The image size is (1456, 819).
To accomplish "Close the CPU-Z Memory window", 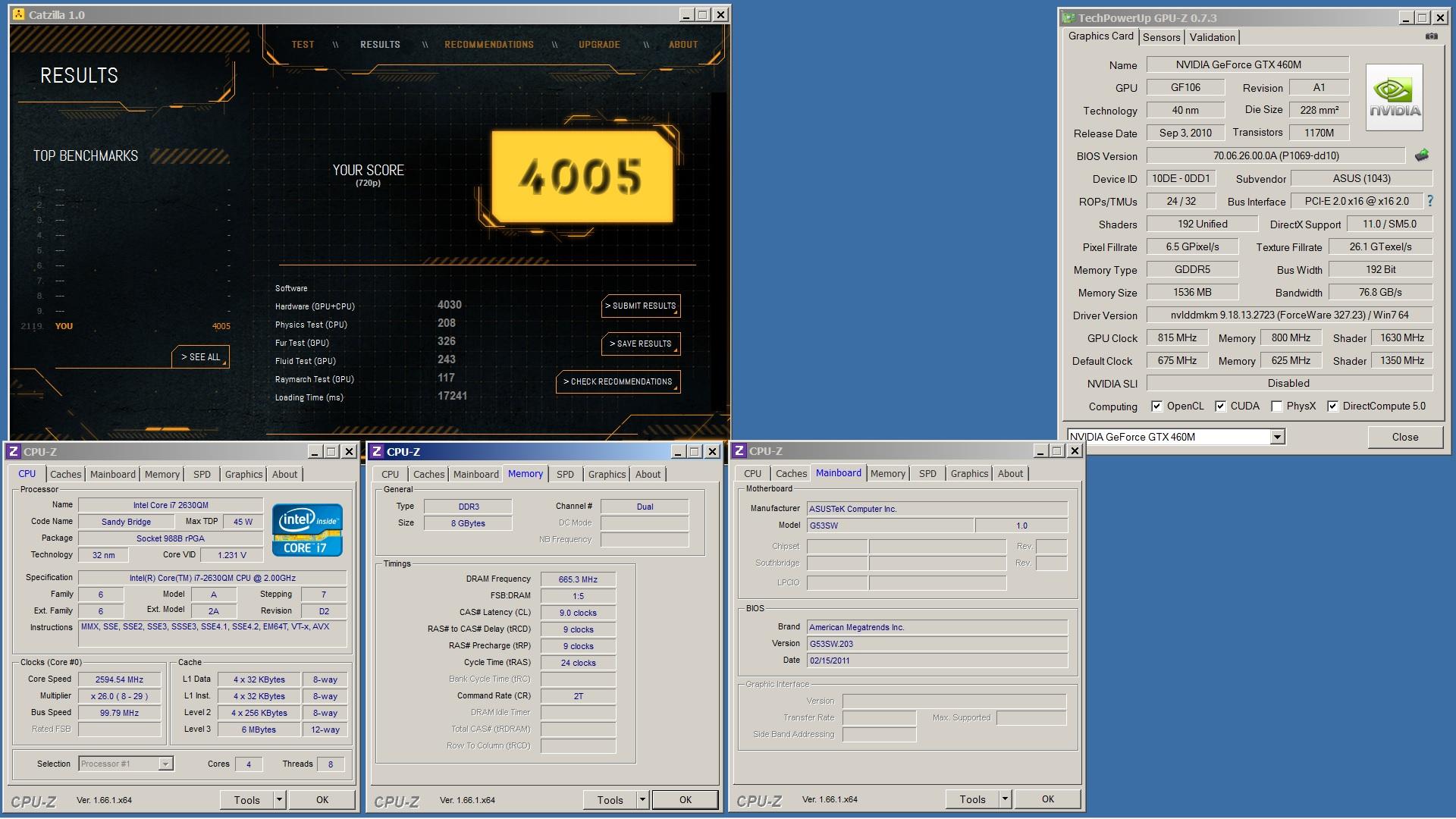I will point(712,451).
